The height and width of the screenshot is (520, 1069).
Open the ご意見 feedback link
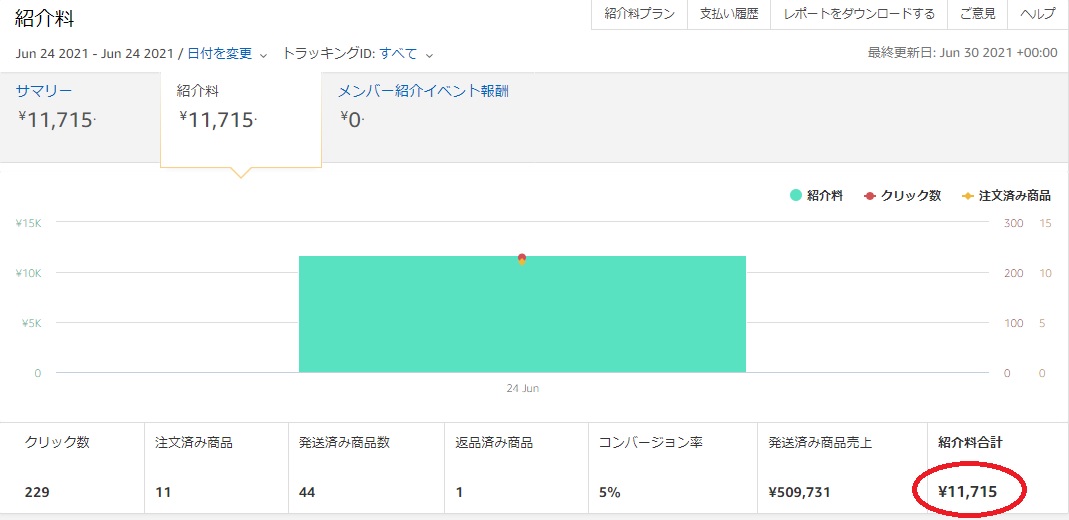pos(977,14)
